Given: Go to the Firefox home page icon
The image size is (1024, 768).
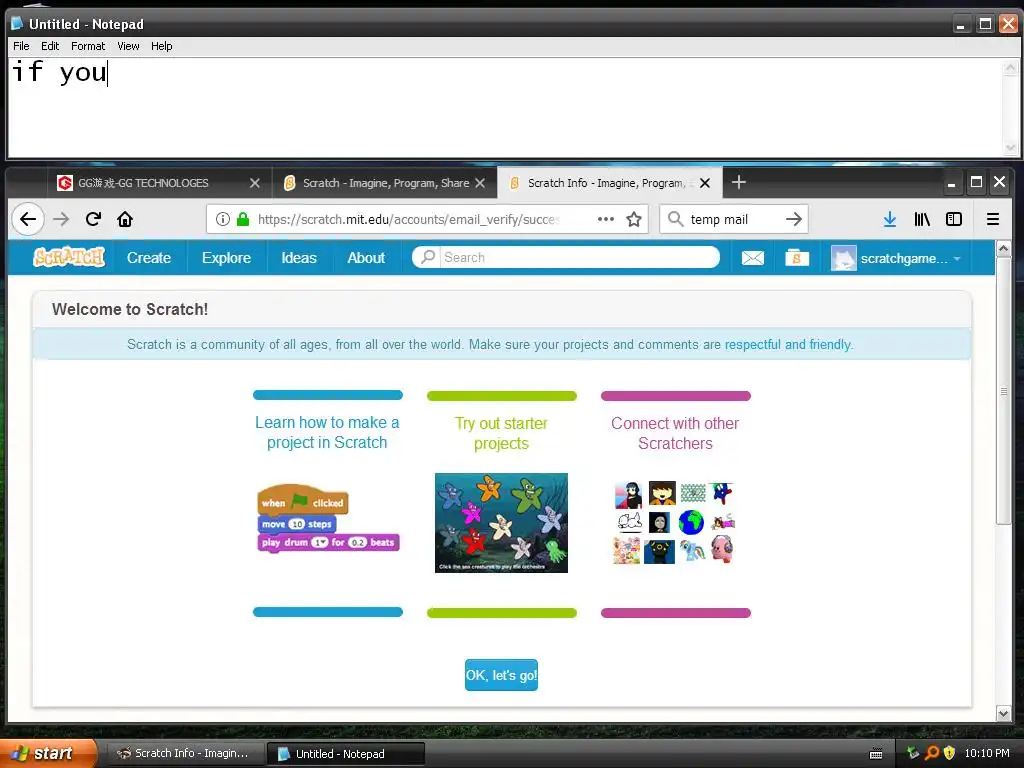Looking at the screenshot, I should click(x=125, y=219).
